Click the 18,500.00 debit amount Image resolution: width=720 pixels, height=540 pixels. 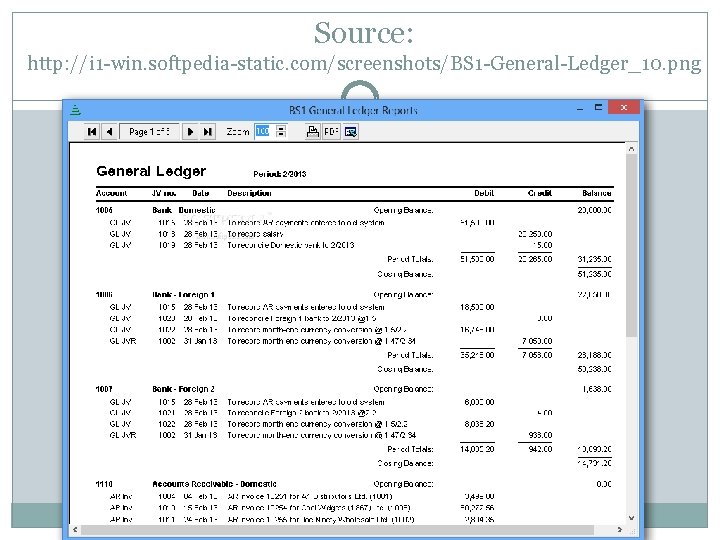click(x=477, y=307)
